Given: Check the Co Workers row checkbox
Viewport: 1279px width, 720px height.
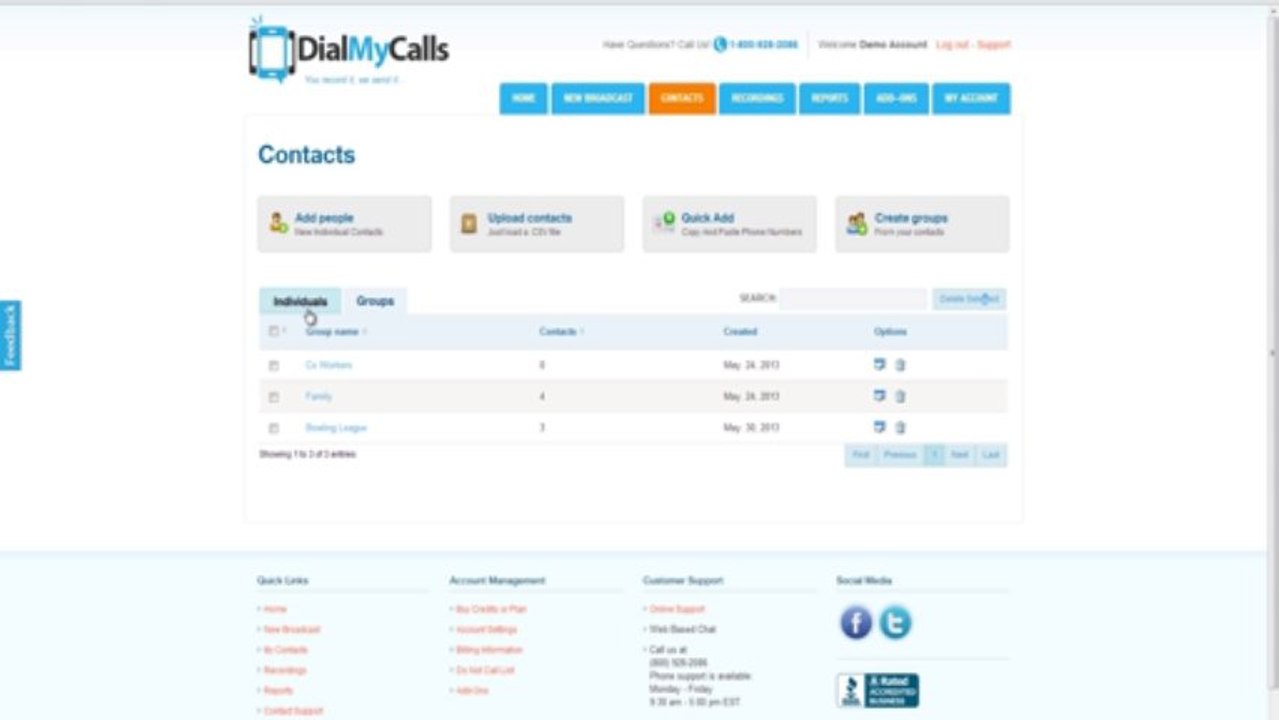Looking at the screenshot, I should pos(273,366).
